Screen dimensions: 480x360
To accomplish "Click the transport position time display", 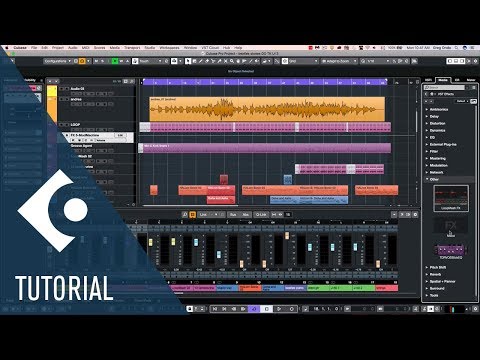I will tap(326, 309).
